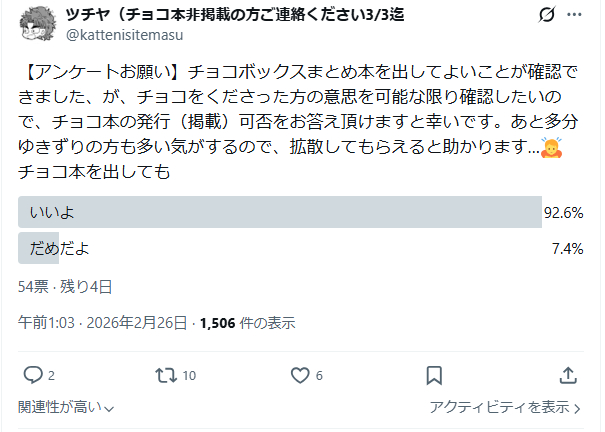Click the Grok icon at top right
This screenshot has width=605, height=432.
pyautogui.click(x=546, y=14)
